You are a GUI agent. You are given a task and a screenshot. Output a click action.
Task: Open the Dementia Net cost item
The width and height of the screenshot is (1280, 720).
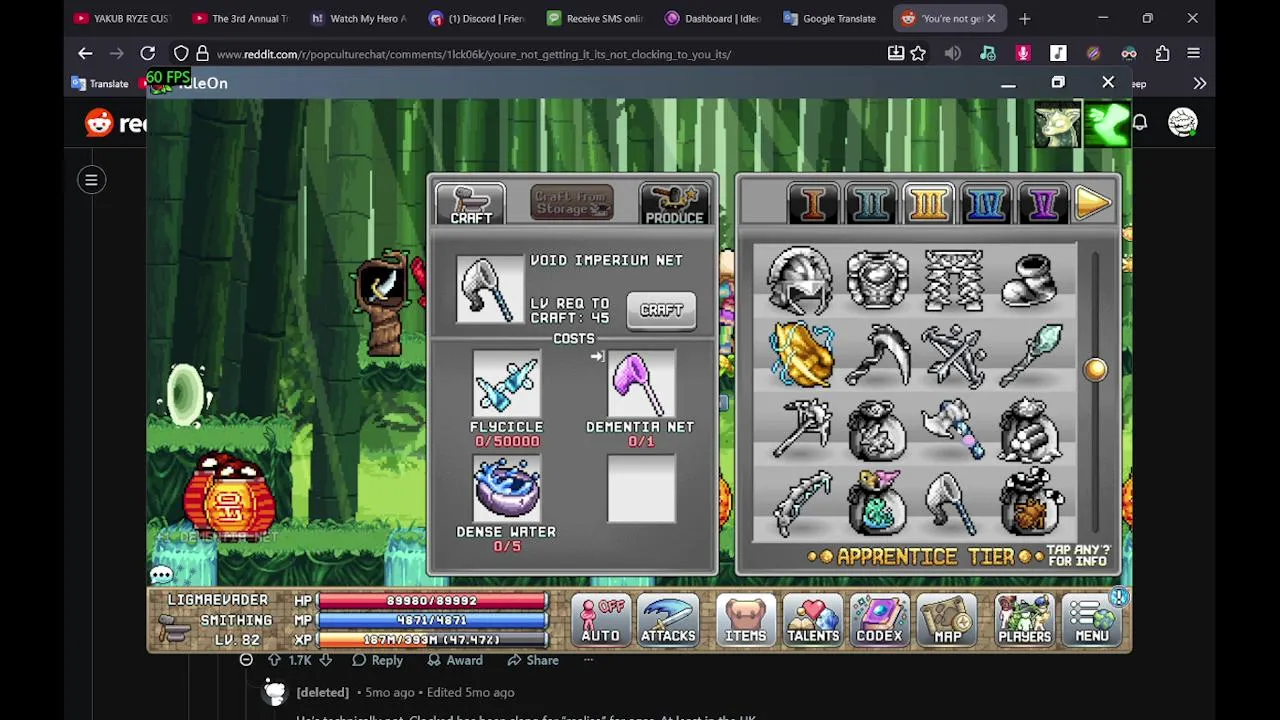coord(641,383)
